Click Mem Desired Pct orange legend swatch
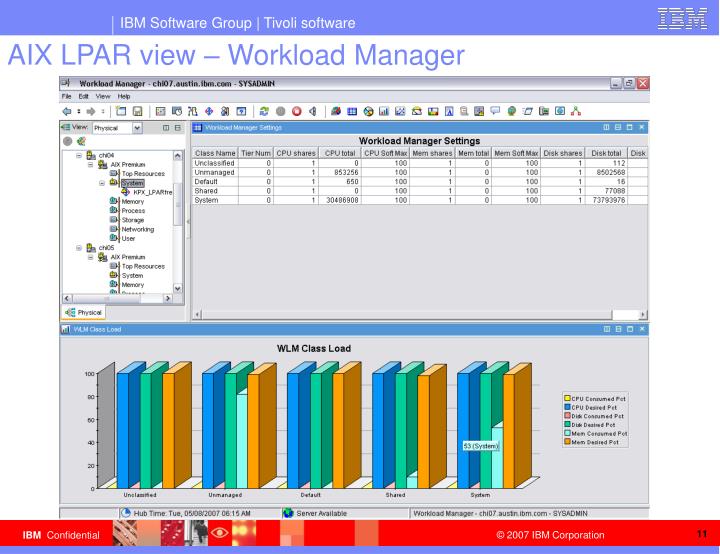Viewport: 720px width, 554px height. coord(567,442)
